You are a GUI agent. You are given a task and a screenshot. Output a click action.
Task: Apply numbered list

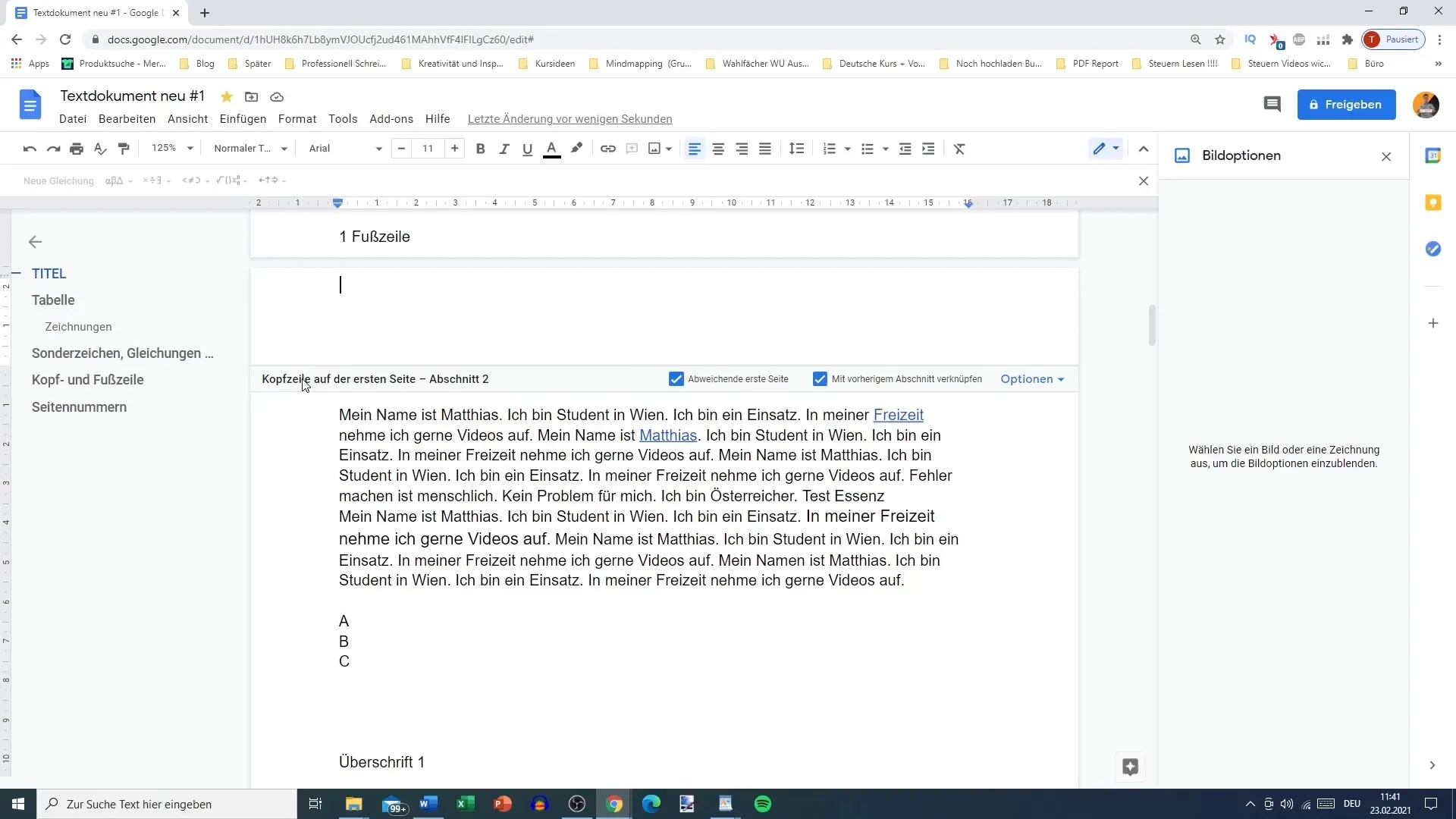(830, 149)
